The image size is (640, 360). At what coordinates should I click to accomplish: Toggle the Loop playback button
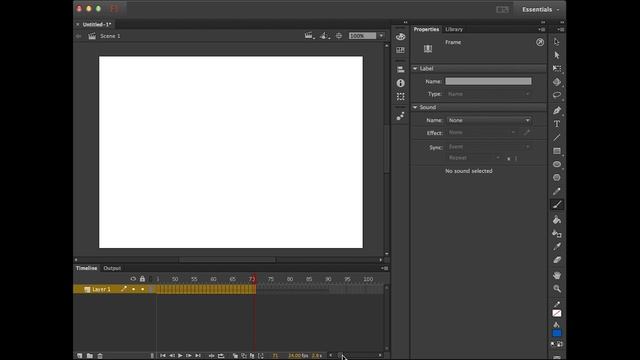click(x=221, y=356)
